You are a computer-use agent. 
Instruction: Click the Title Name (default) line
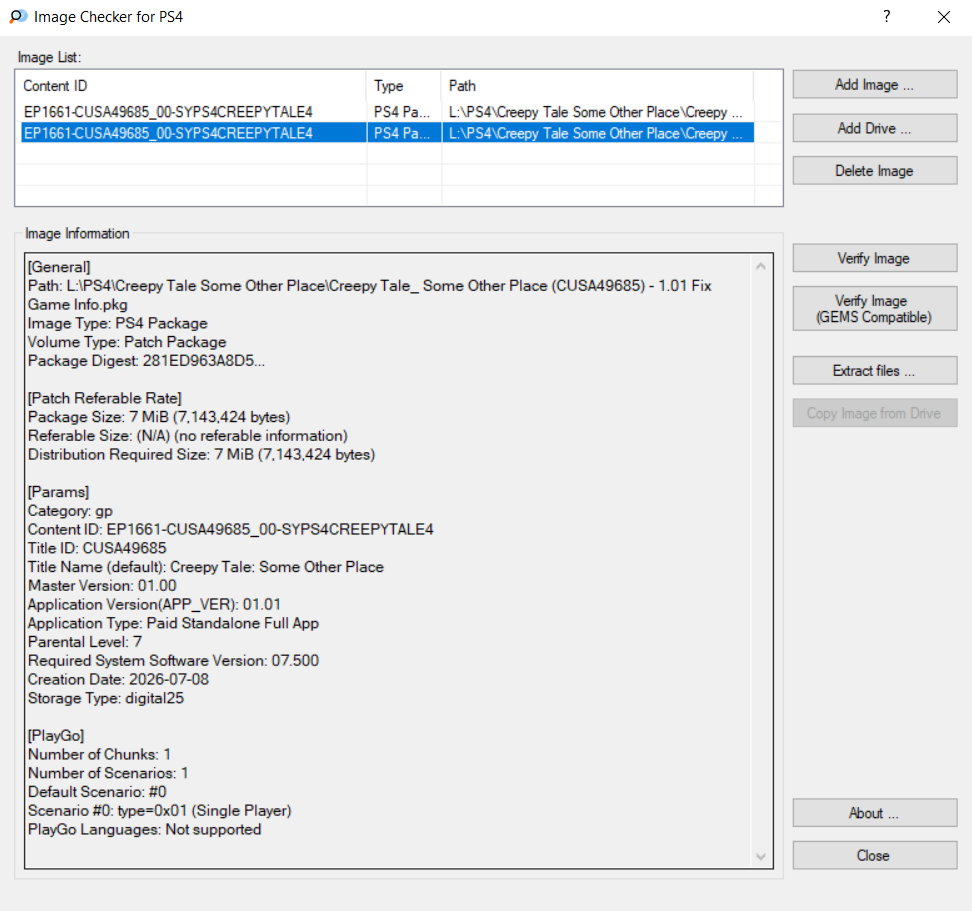pyautogui.click(x=206, y=567)
